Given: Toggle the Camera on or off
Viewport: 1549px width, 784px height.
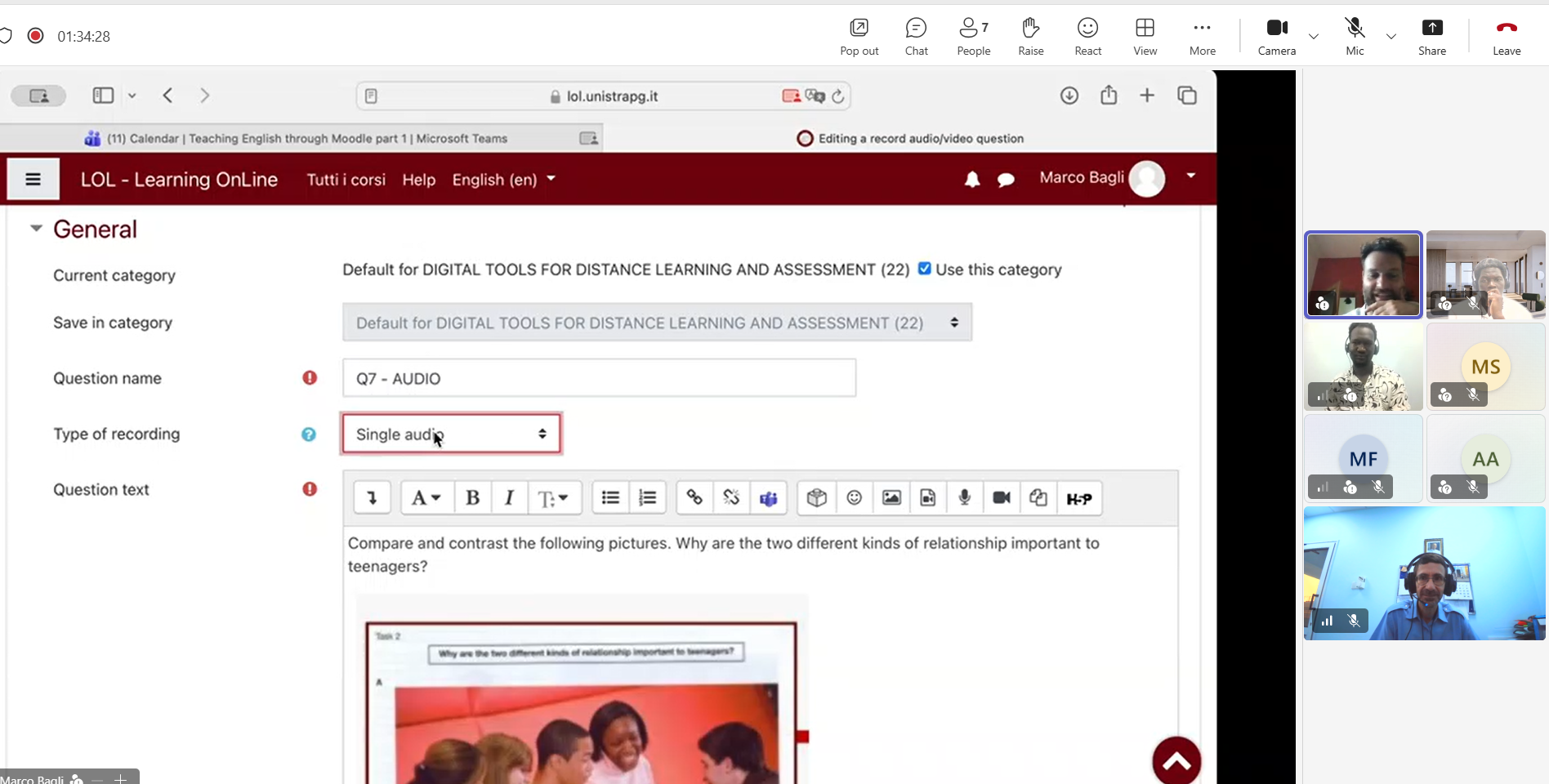Looking at the screenshot, I should [x=1276, y=37].
